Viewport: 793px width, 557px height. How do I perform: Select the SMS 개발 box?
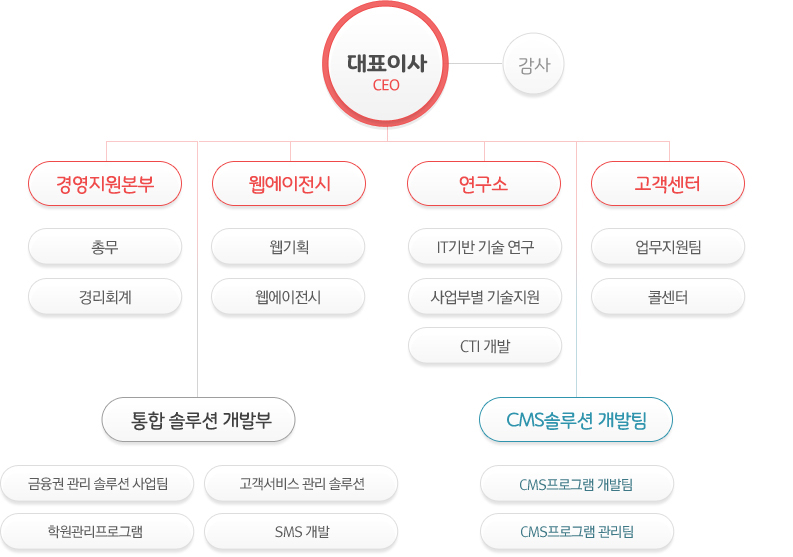[x=301, y=531]
